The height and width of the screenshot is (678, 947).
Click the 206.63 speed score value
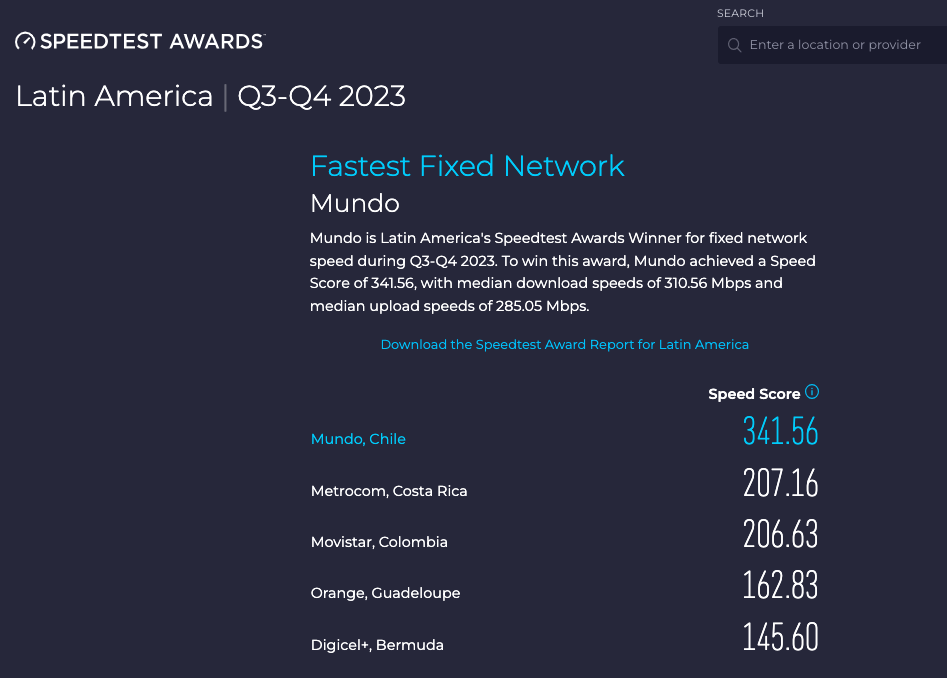pyautogui.click(x=781, y=534)
